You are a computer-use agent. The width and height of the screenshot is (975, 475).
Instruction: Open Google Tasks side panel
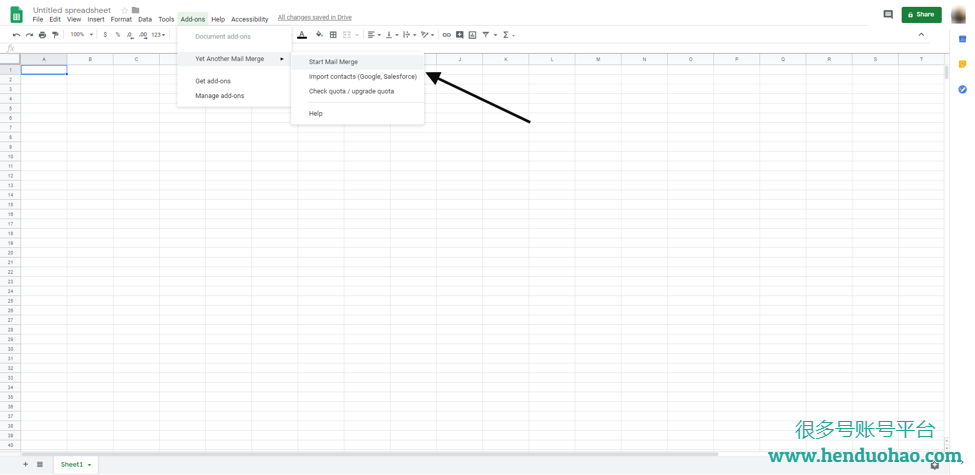coord(963,90)
